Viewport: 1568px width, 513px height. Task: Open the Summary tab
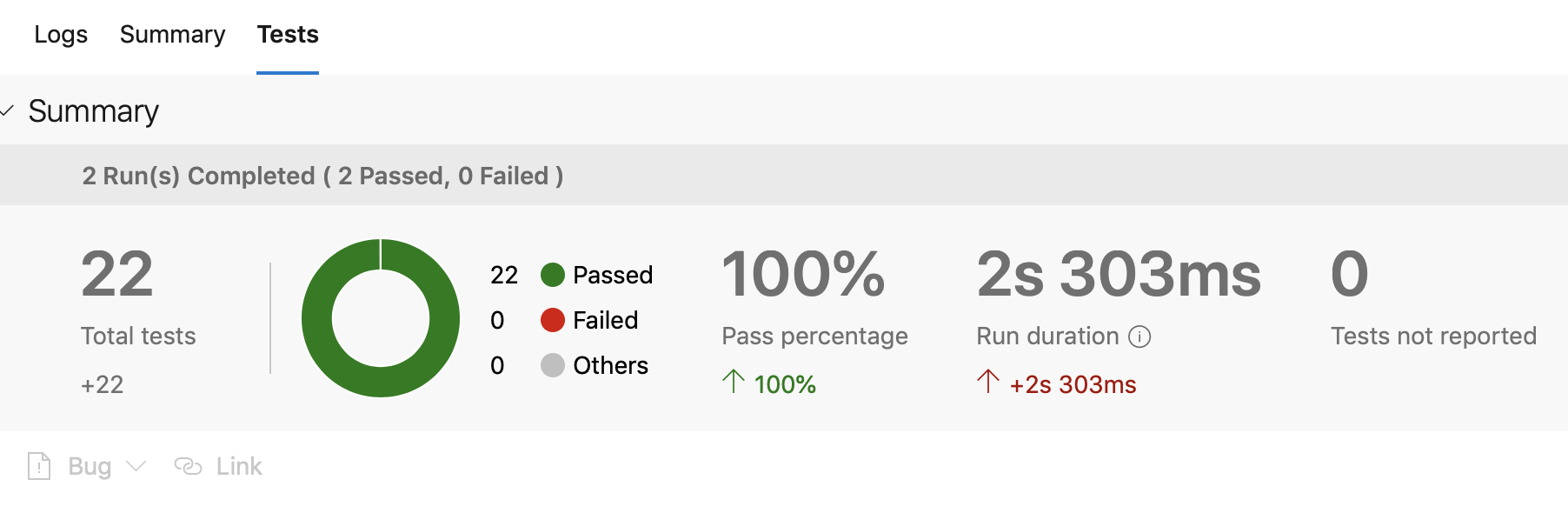point(171,35)
